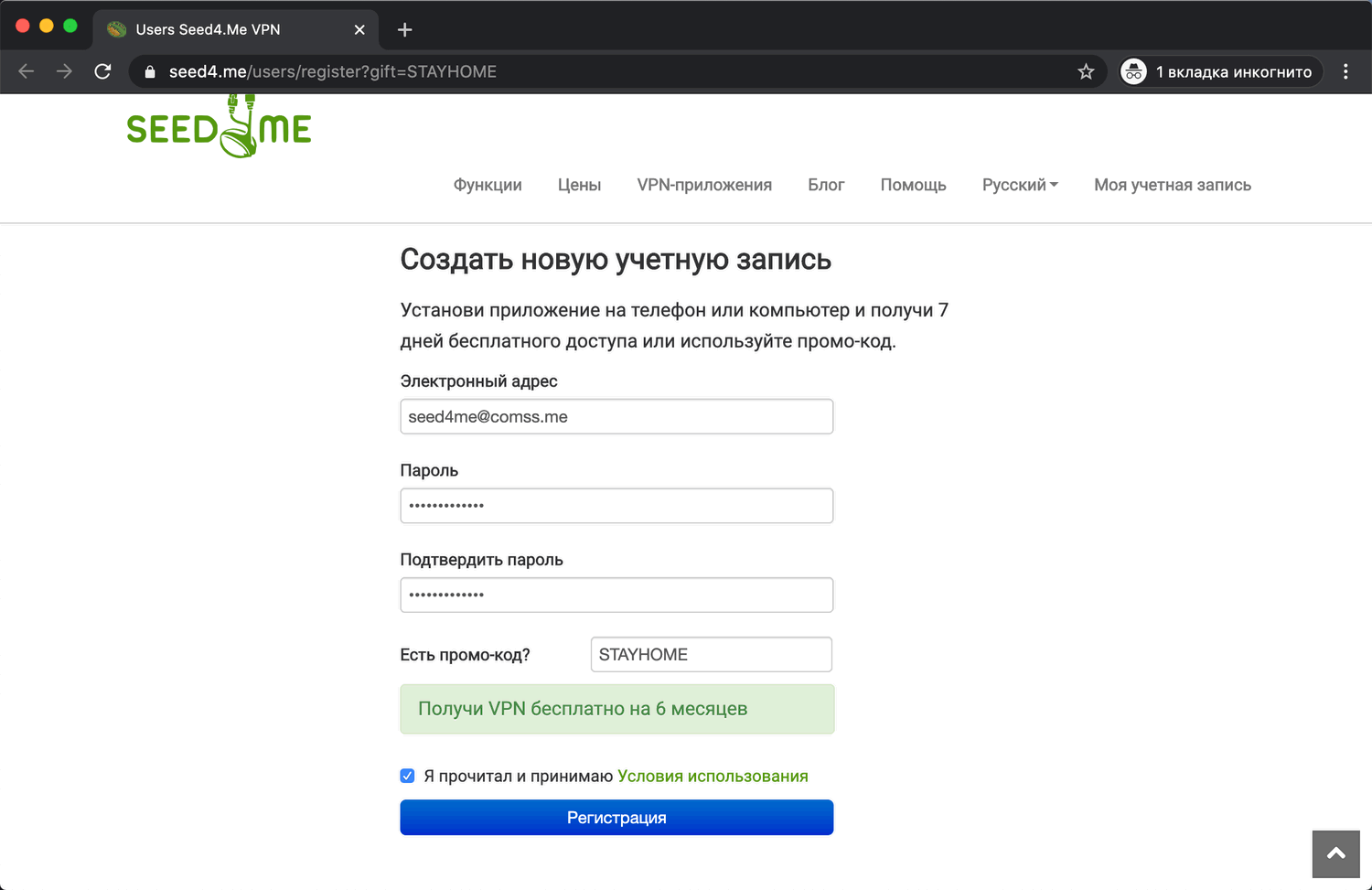
Task: Open the Цены menu item
Action: (x=580, y=185)
